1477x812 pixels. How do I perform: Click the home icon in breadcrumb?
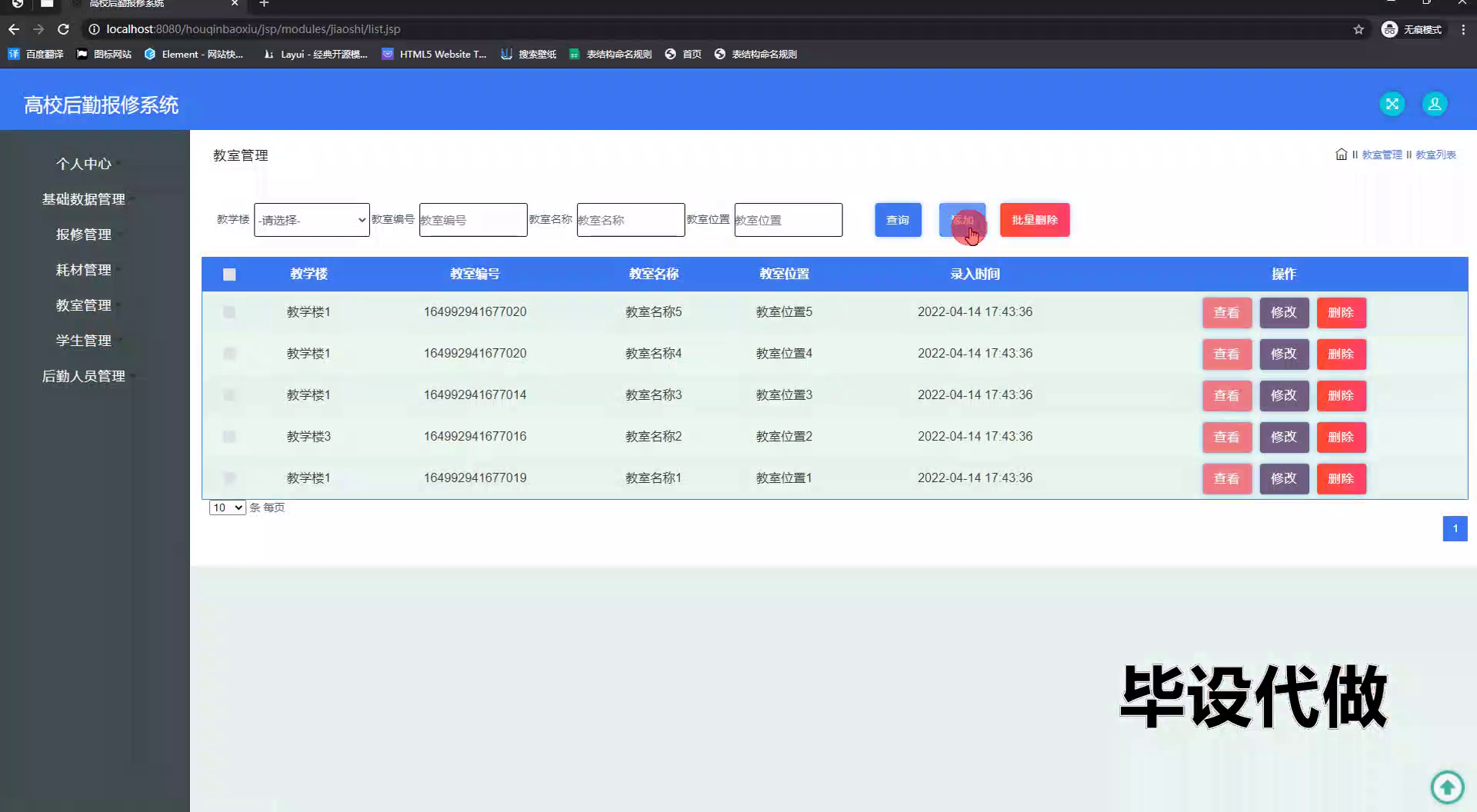(1341, 154)
